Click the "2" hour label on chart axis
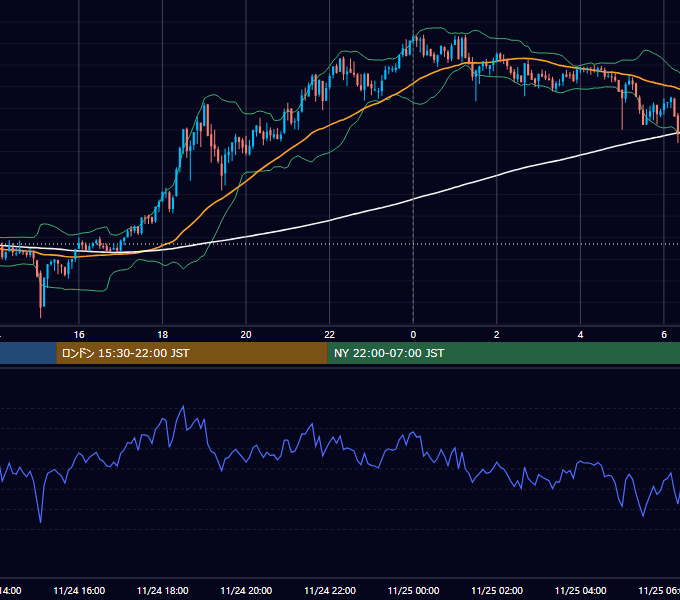The image size is (680, 600). click(x=497, y=335)
